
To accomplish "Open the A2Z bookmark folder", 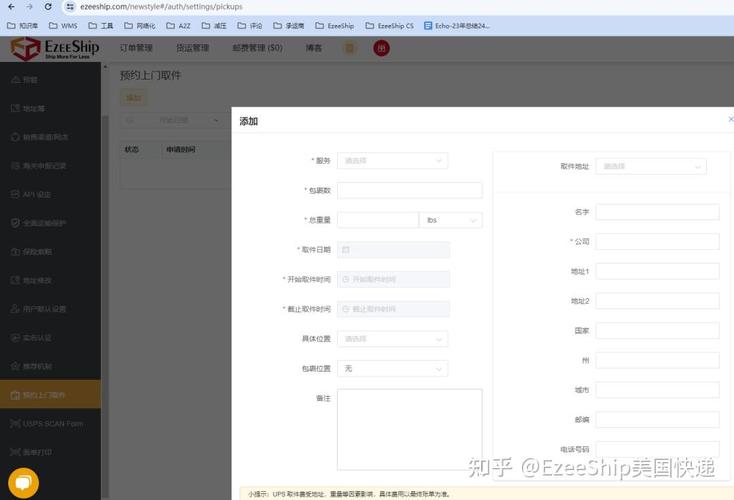I will [x=178, y=26].
